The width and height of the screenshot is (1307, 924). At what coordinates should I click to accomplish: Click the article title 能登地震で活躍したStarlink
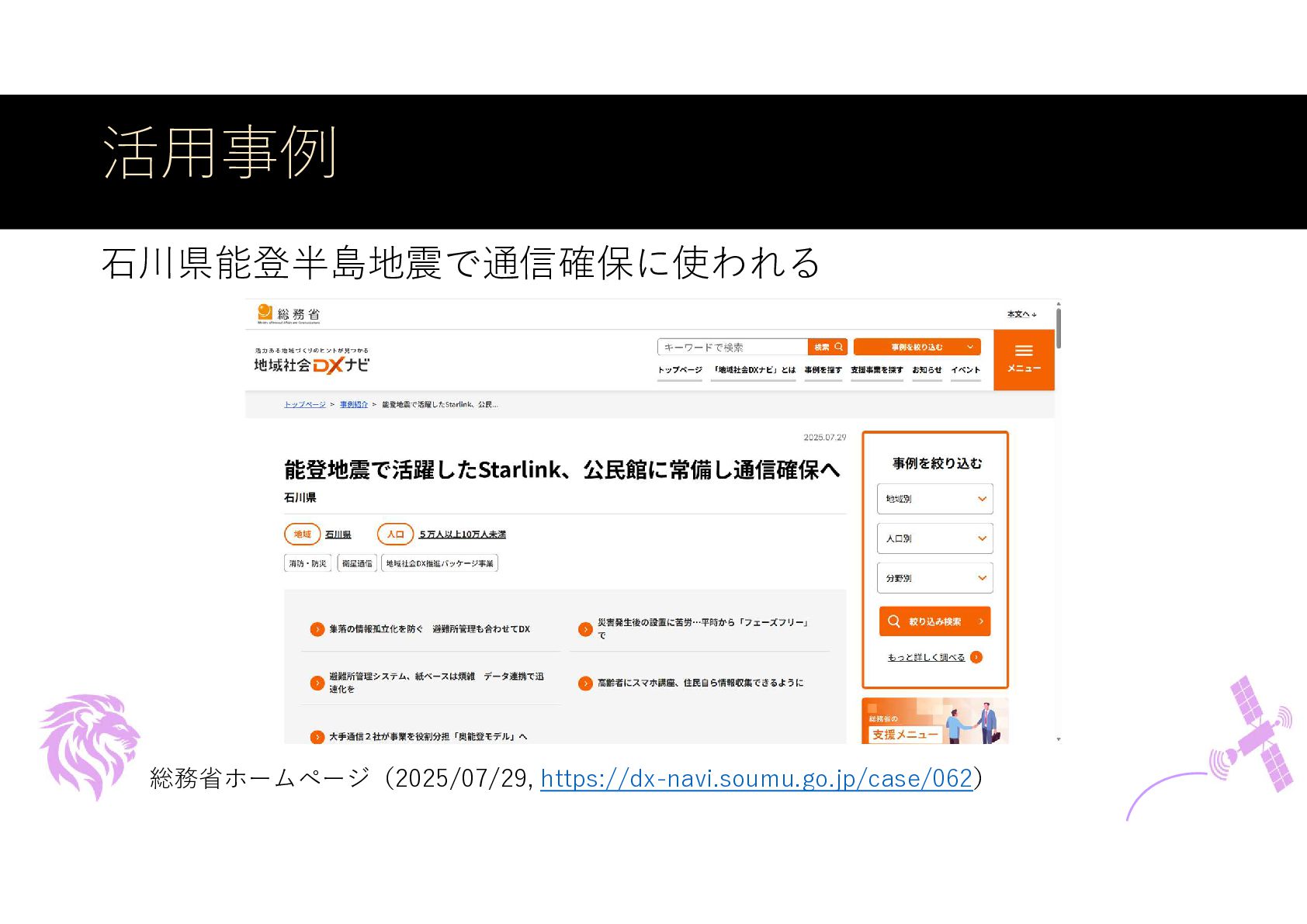click(562, 470)
